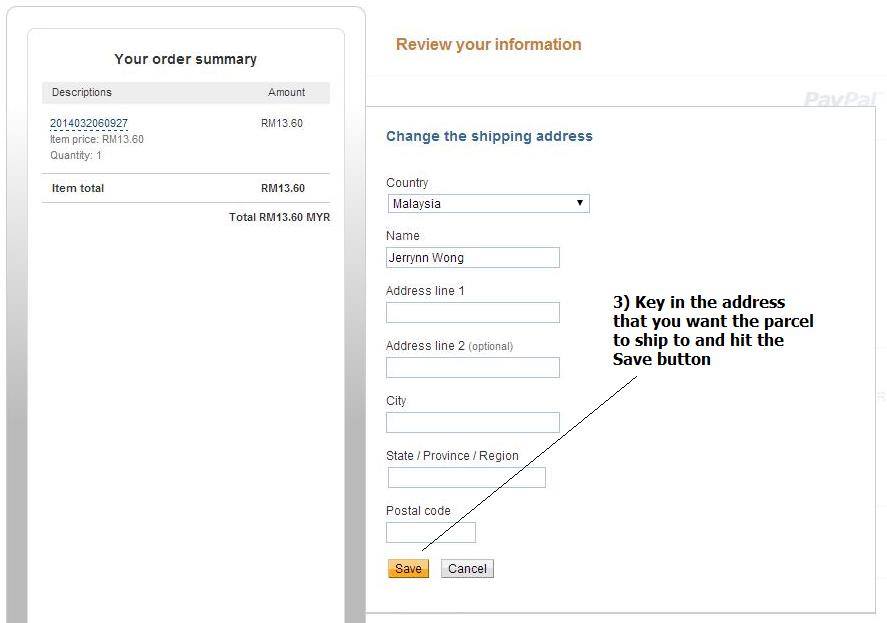Click the Country dropdown arrow
The width and height of the screenshot is (887, 623).
[x=580, y=203]
